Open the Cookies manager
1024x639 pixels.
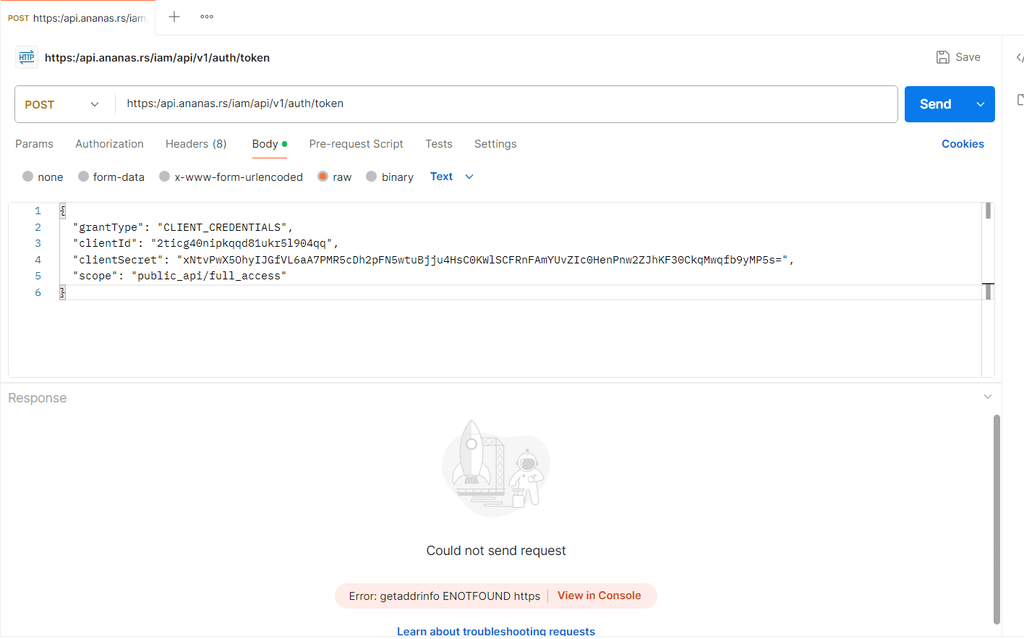tap(962, 143)
